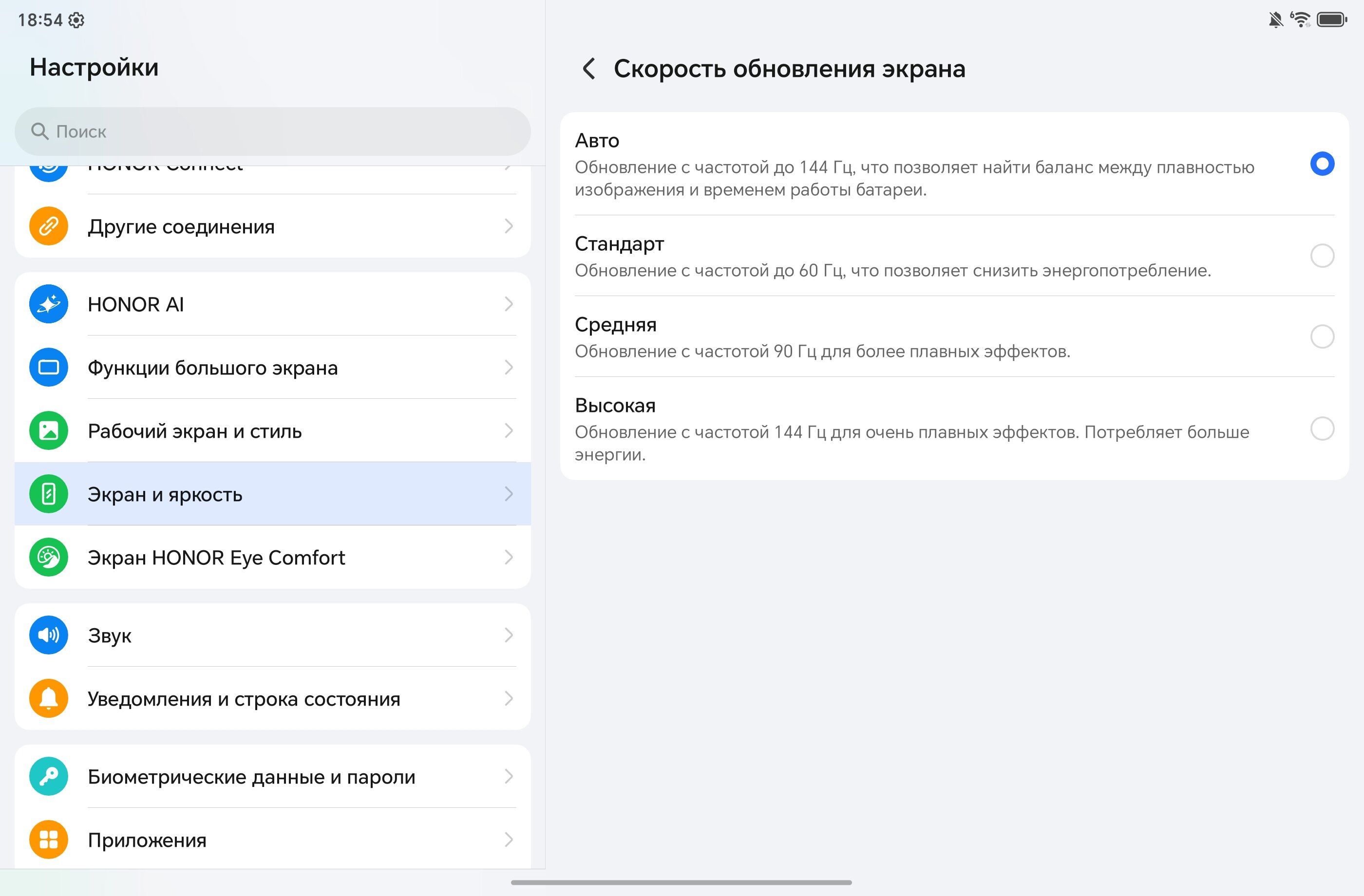The width and height of the screenshot is (1364, 896).
Task: Tap the Экран и яркость phone icon
Action: click(x=49, y=494)
